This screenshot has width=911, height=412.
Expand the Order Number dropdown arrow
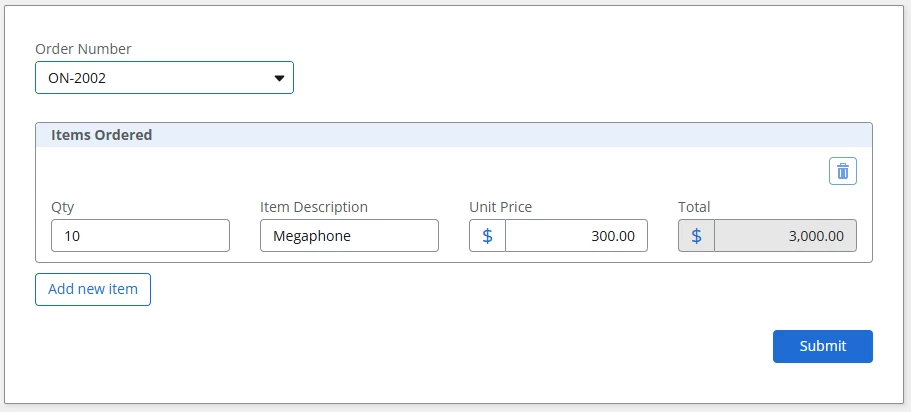coord(279,77)
